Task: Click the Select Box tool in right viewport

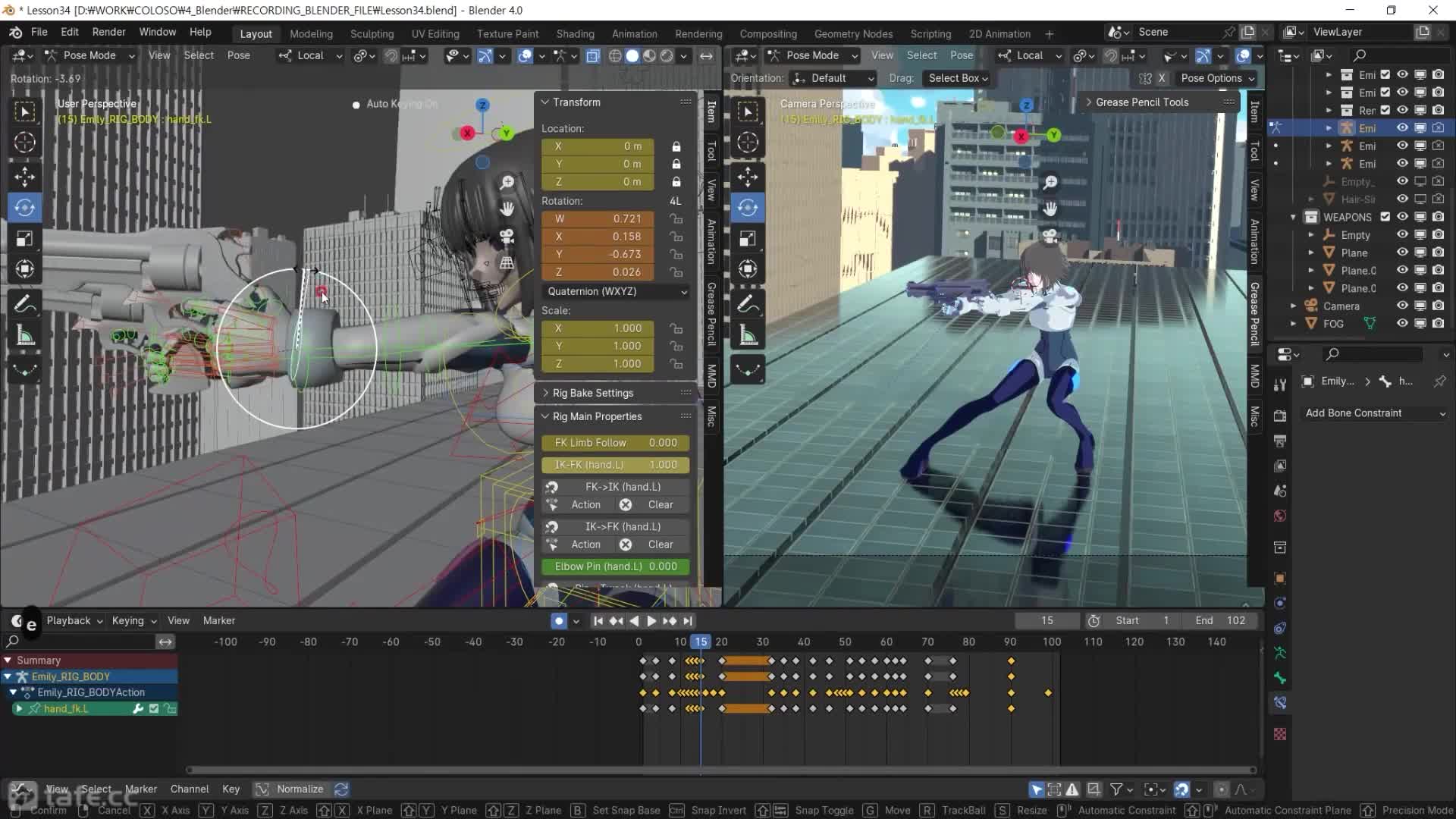Action: point(748,112)
